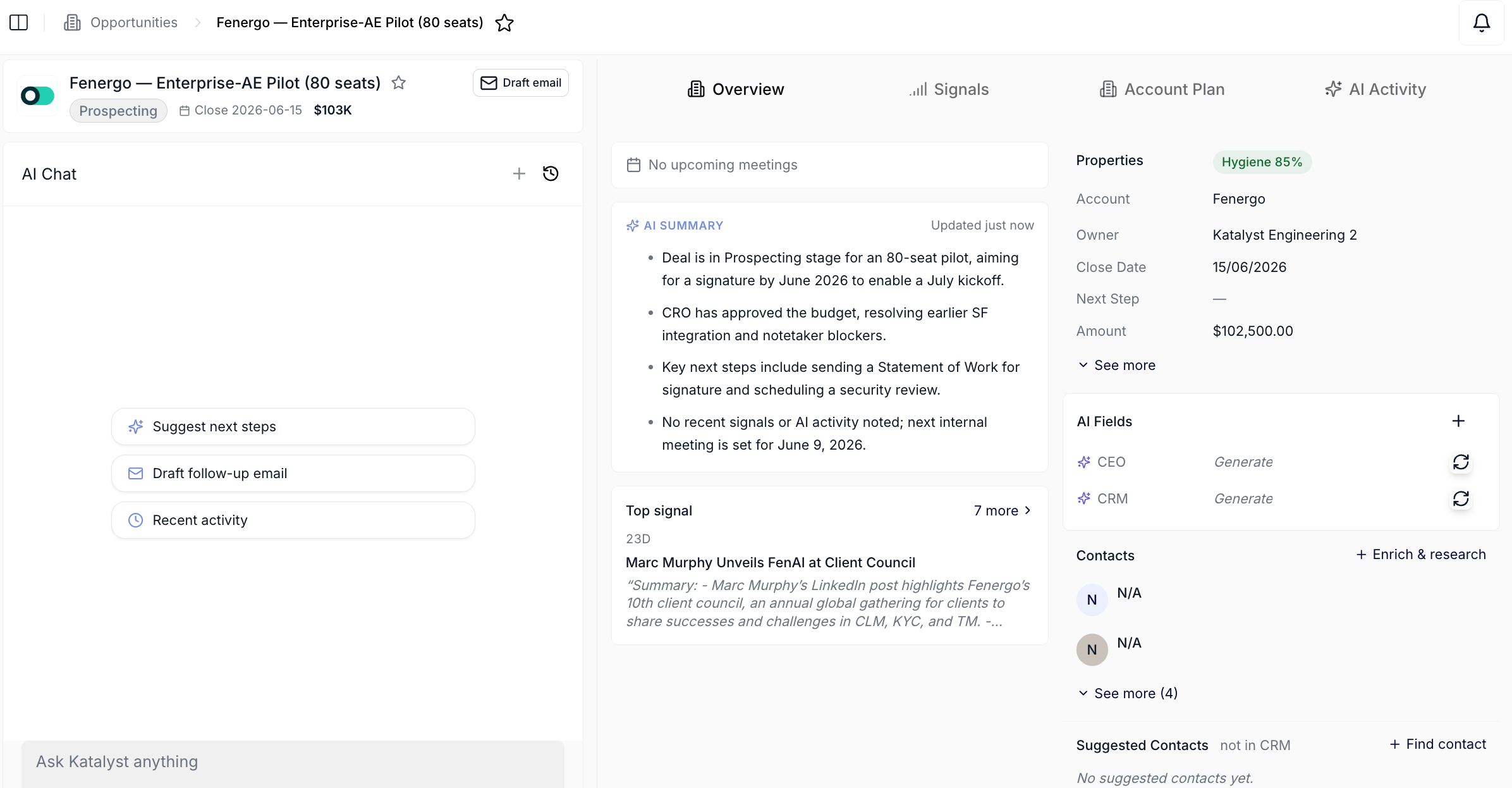Click the second gray N contact avatar
1512x788 pixels.
pos(1092,649)
